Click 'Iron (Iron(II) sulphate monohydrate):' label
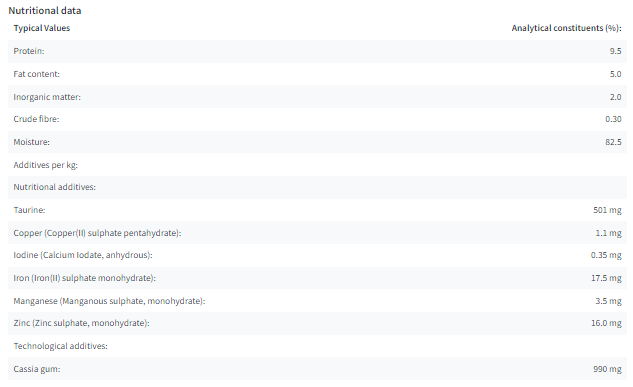The width and height of the screenshot is (633, 387). tap(84, 278)
